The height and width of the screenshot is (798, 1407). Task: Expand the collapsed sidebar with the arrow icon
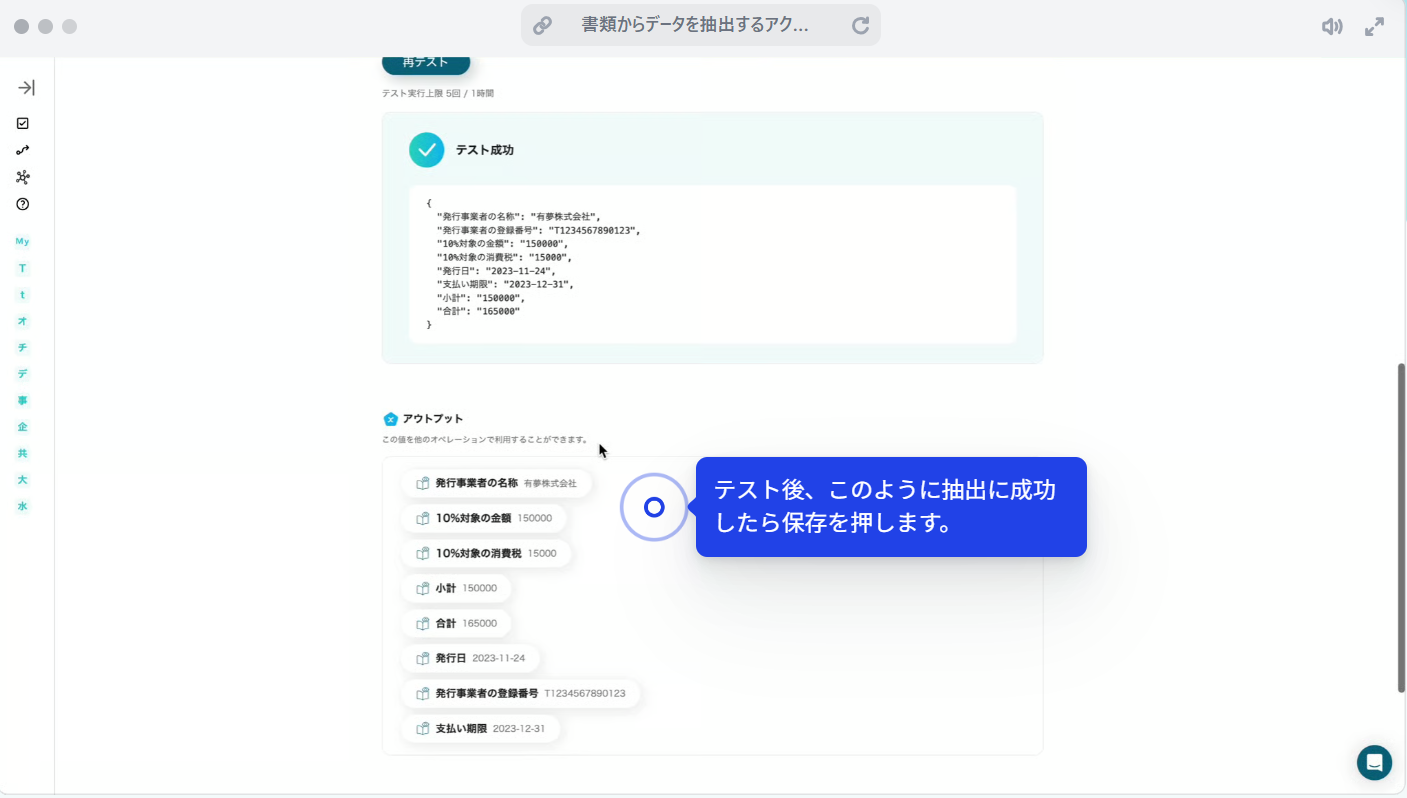[26, 88]
